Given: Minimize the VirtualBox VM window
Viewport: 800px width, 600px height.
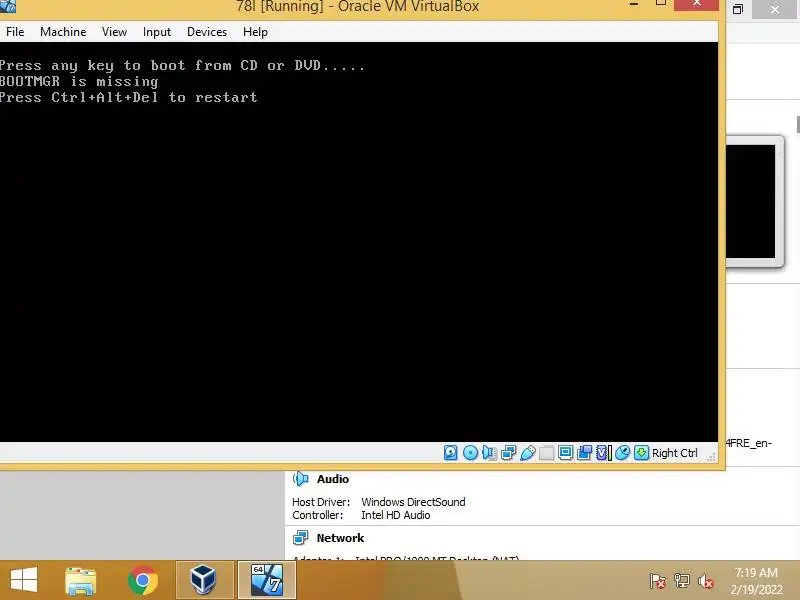Looking at the screenshot, I should tap(634, 5).
